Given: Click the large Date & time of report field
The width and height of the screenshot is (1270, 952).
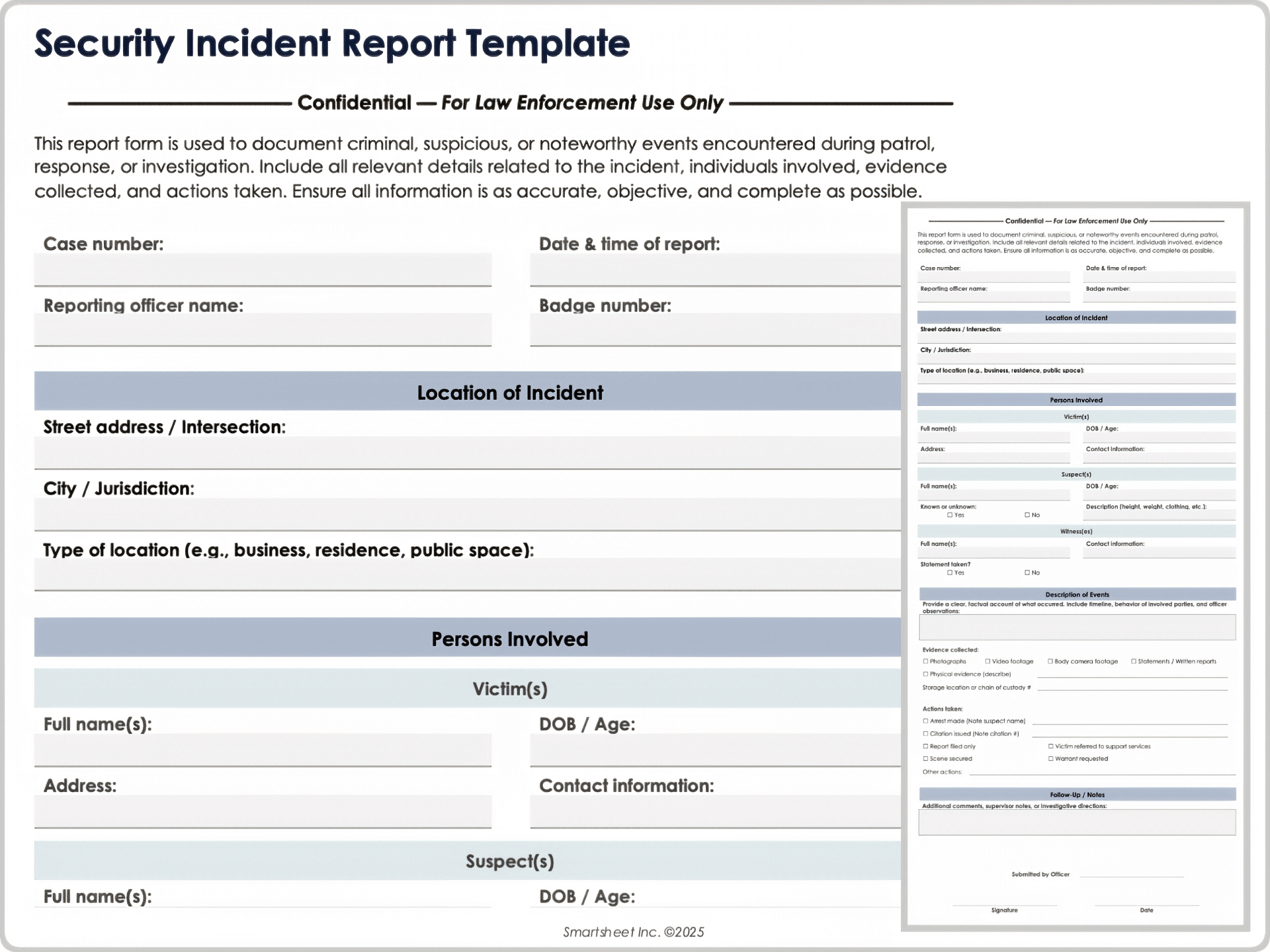Looking at the screenshot, I should [x=714, y=270].
